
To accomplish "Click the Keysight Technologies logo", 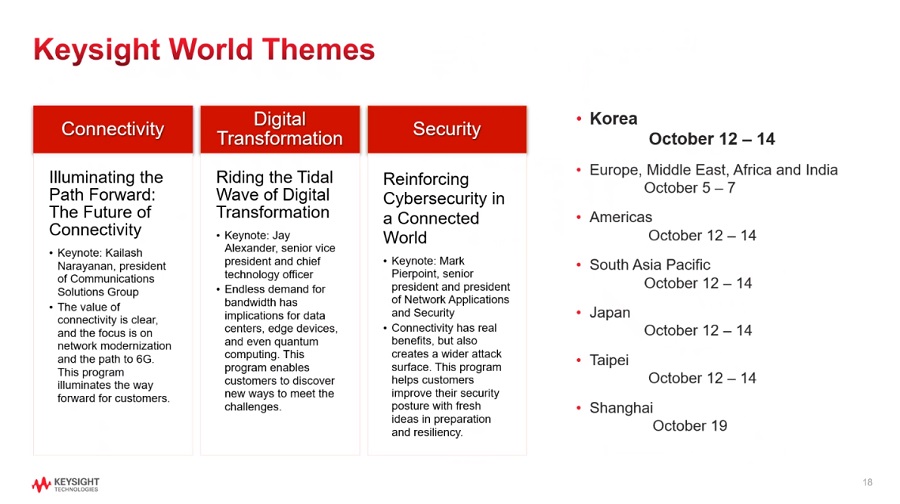I will click(65, 484).
